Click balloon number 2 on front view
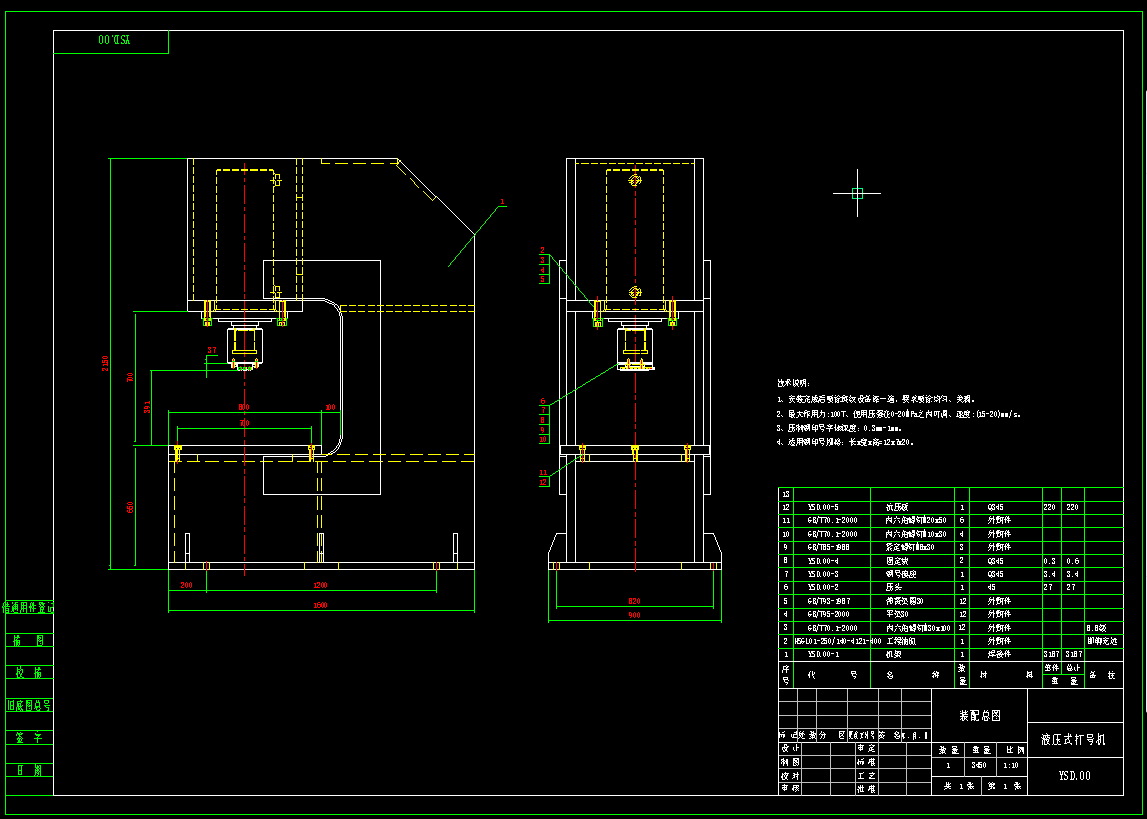 (543, 250)
